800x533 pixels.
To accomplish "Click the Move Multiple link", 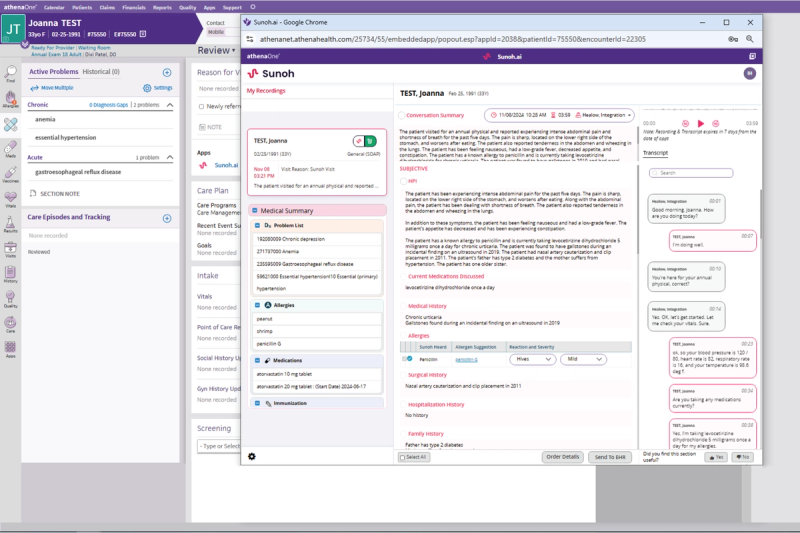I will pos(52,88).
